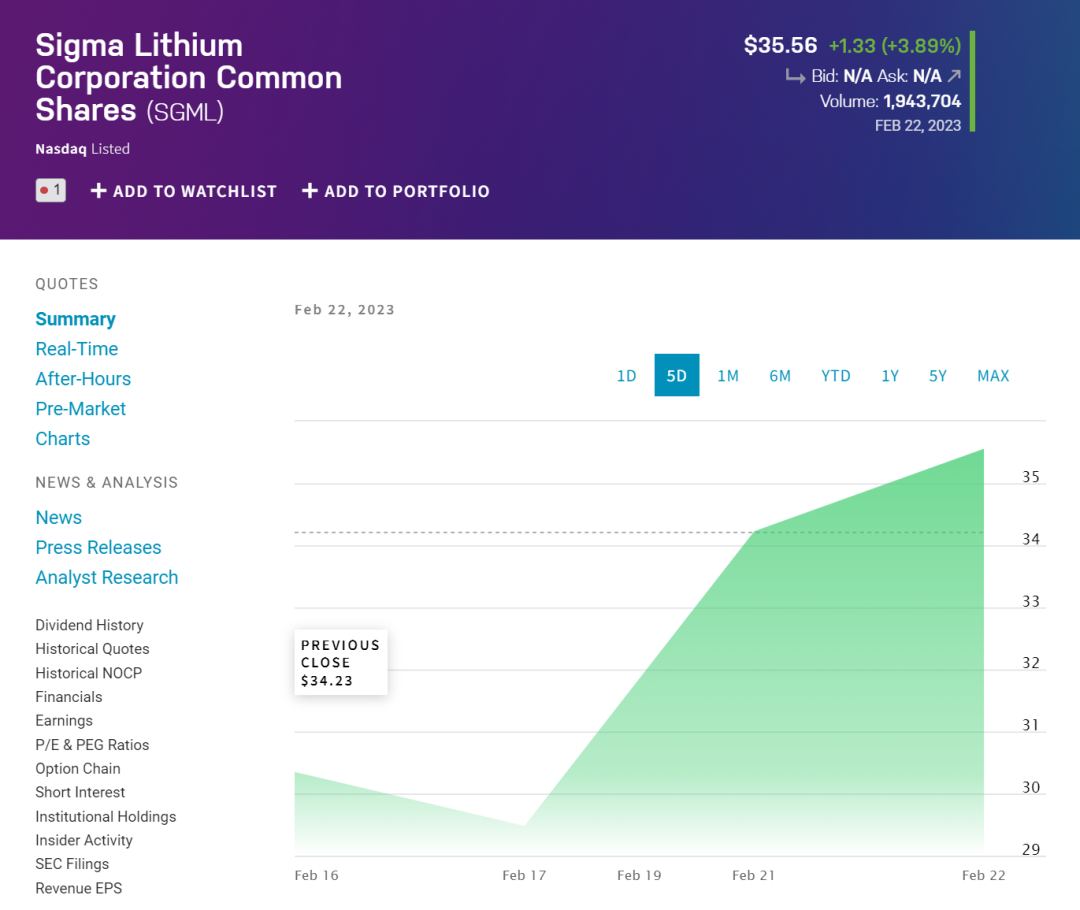The height and width of the screenshot is (910, 1080).
Task: Show the MAX chart range
Action: tap(993, 376)
